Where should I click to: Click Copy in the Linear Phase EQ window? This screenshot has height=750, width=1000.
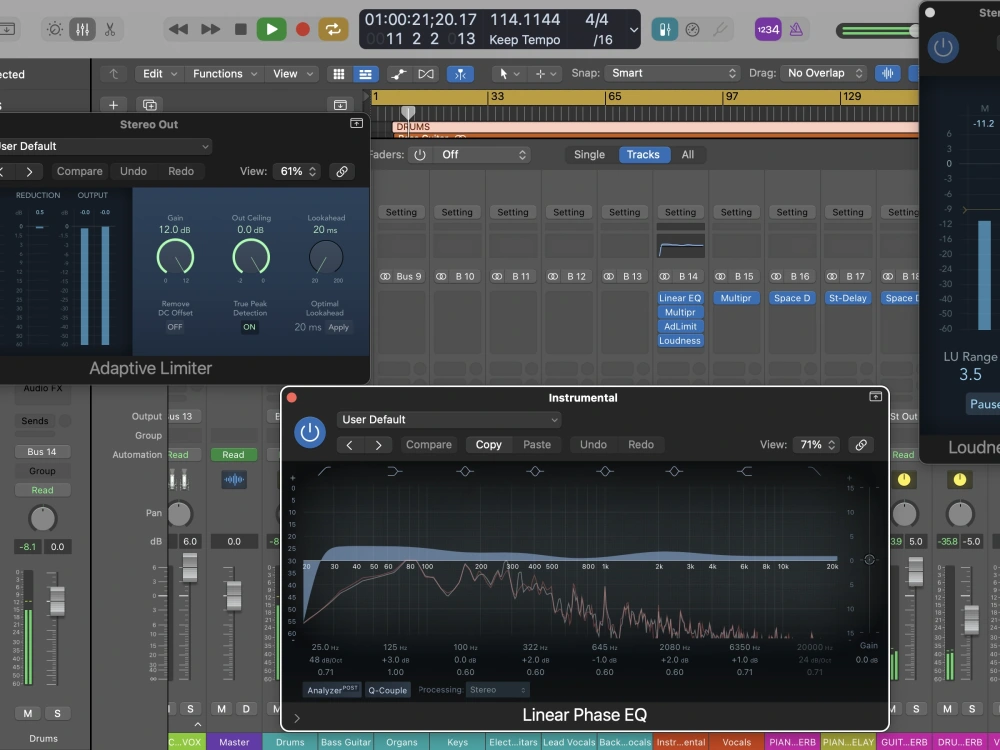pos(489,445)
